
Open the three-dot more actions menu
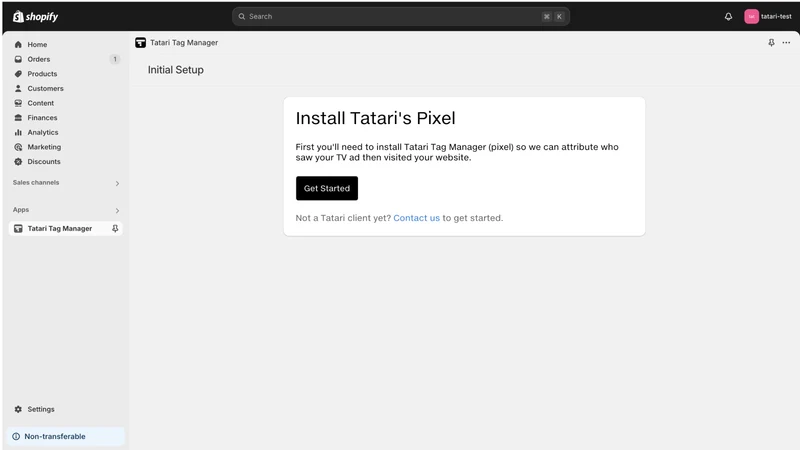786,43
